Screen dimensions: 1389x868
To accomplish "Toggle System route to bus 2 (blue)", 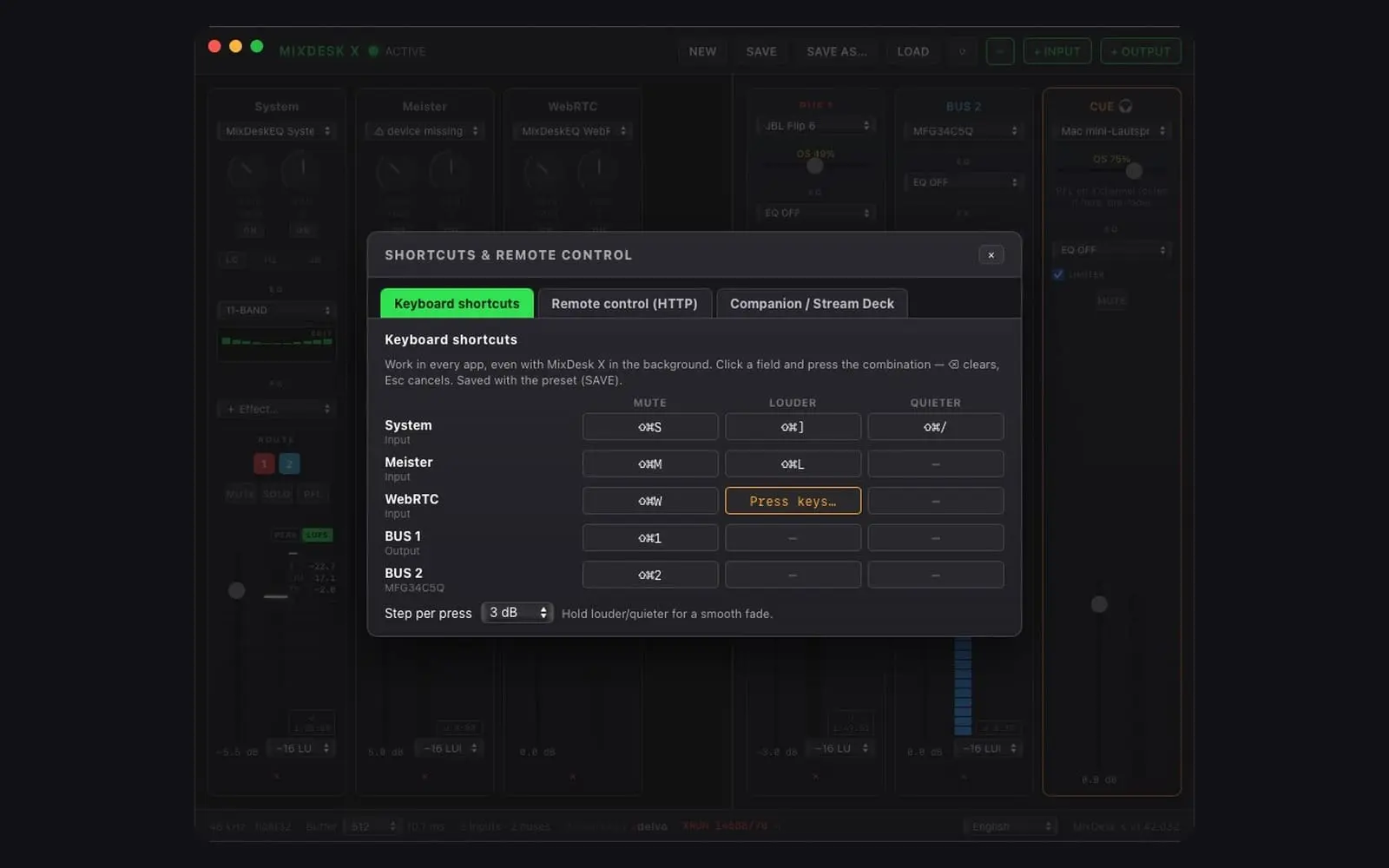I will (289, 464).
